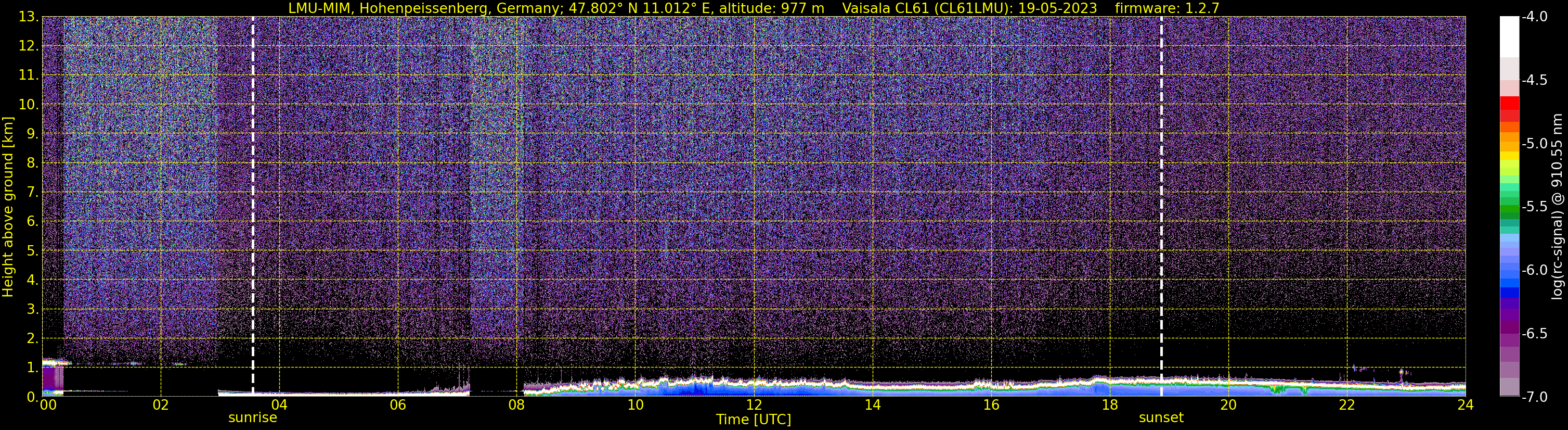
Task: Click the 'sunrise' label below the axis
Action: point(253,418)
